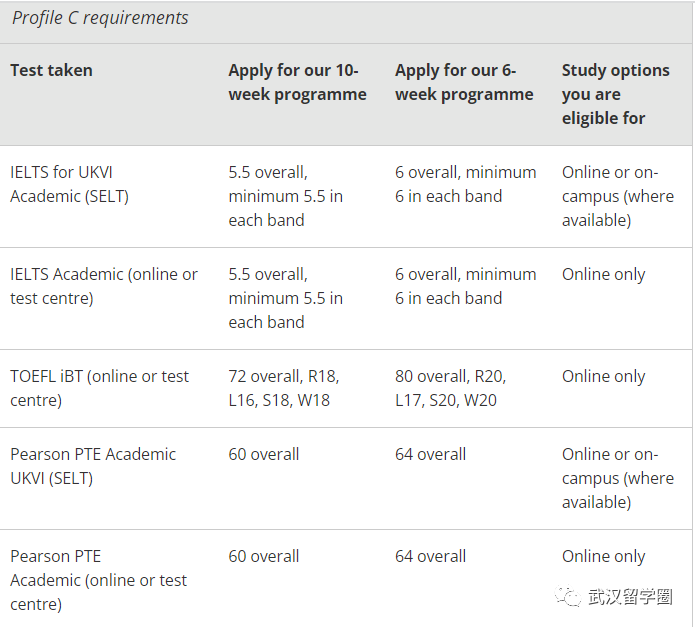Click the Pearson PTE Academic UKVI (SELT) cell
This screenshot has height=627, width=695.
93,466
